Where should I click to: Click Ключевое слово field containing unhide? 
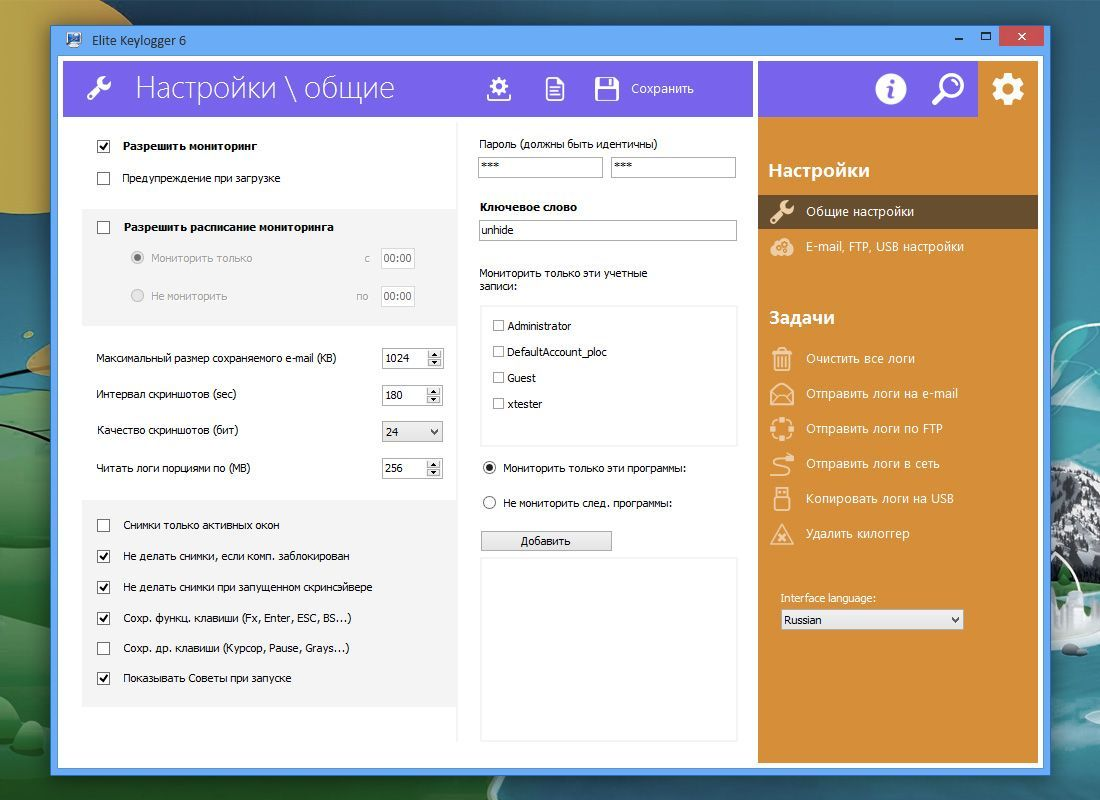point(608,230)
